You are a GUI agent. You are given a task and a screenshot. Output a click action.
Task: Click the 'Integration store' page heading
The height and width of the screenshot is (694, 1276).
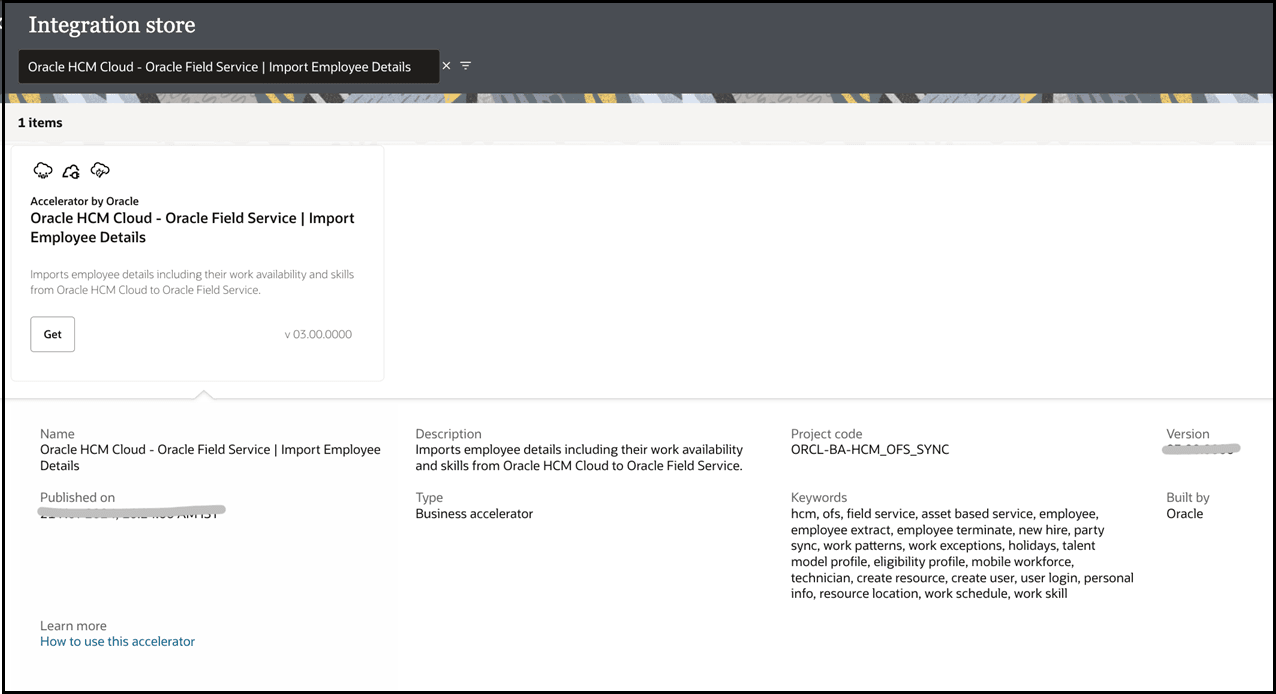112,25
